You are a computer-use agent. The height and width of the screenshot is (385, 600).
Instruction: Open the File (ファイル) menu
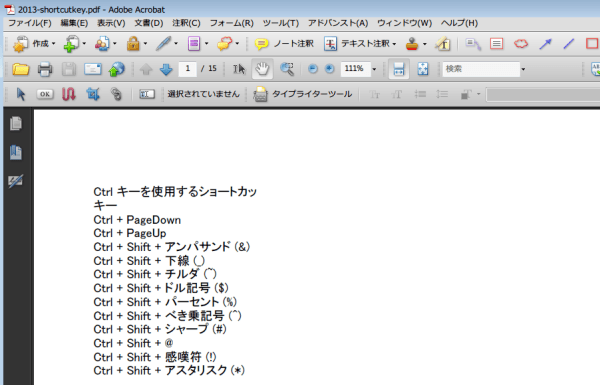[30, 23]
